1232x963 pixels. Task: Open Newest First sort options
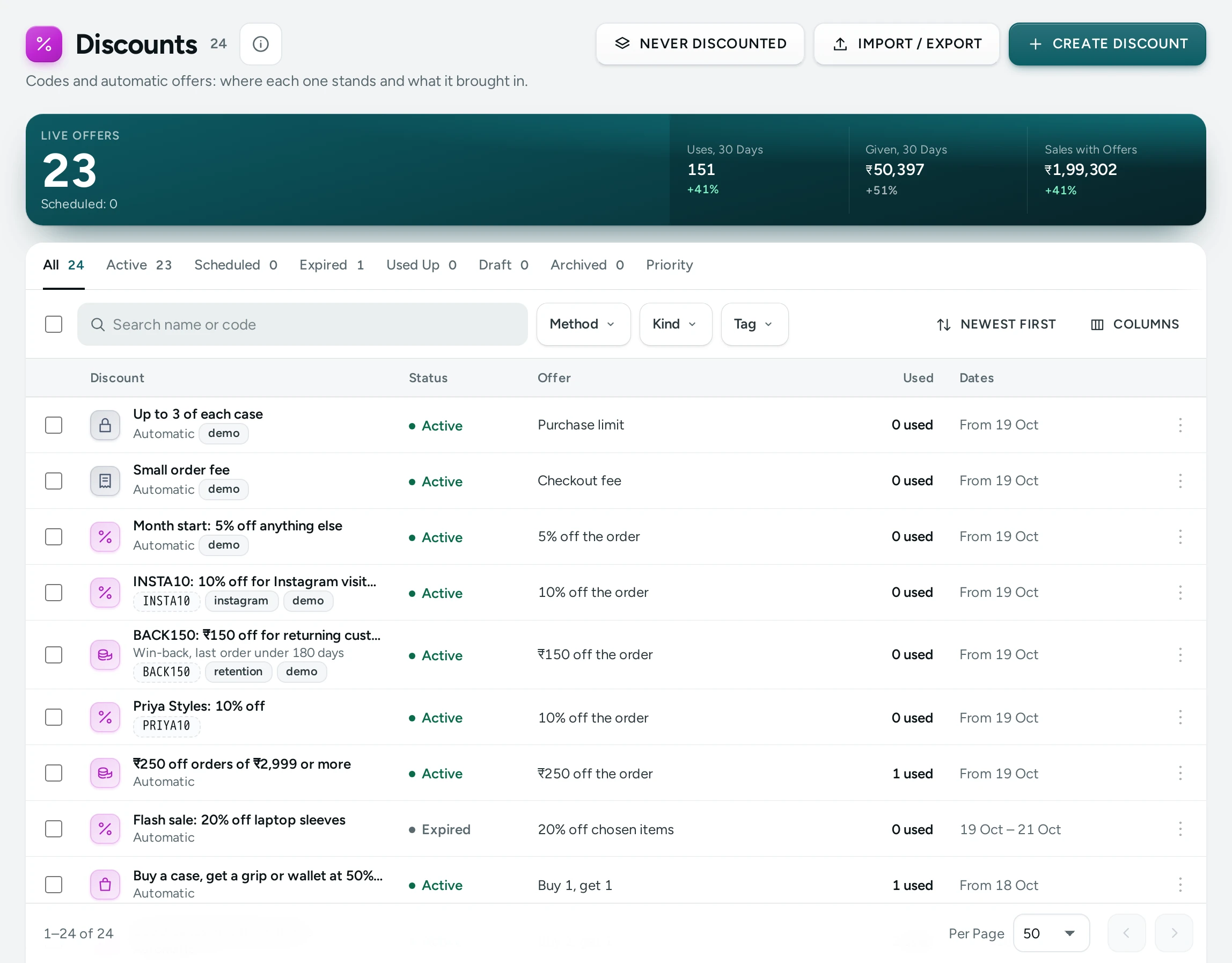click(996, 324)
